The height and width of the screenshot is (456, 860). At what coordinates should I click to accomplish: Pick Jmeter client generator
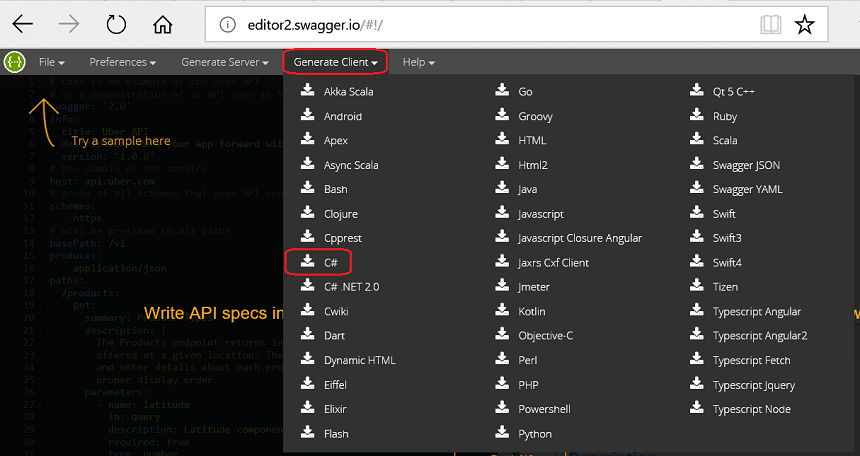(x=534, y=287)
